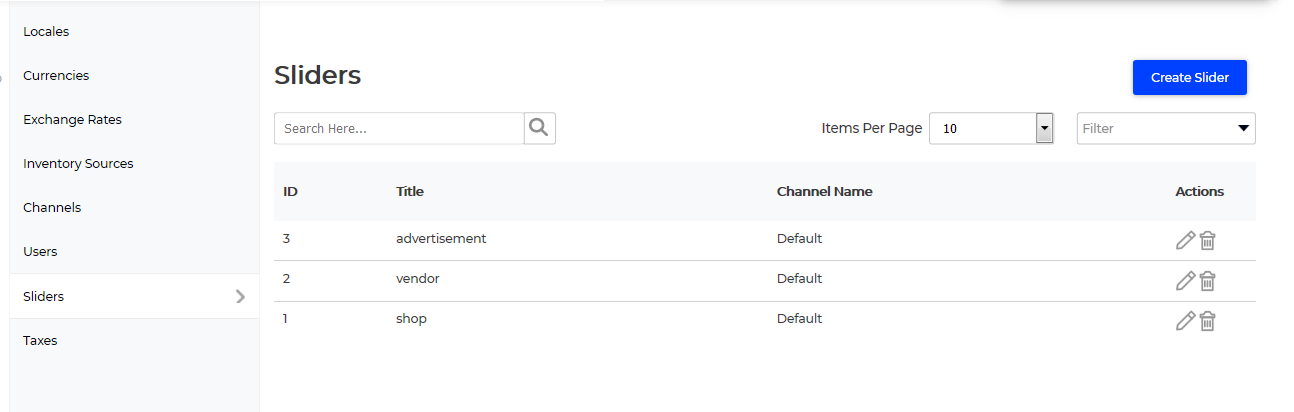Expand the Filter dropdown
Viewport: 1294px width, 412px height.
click(1166, 128)
